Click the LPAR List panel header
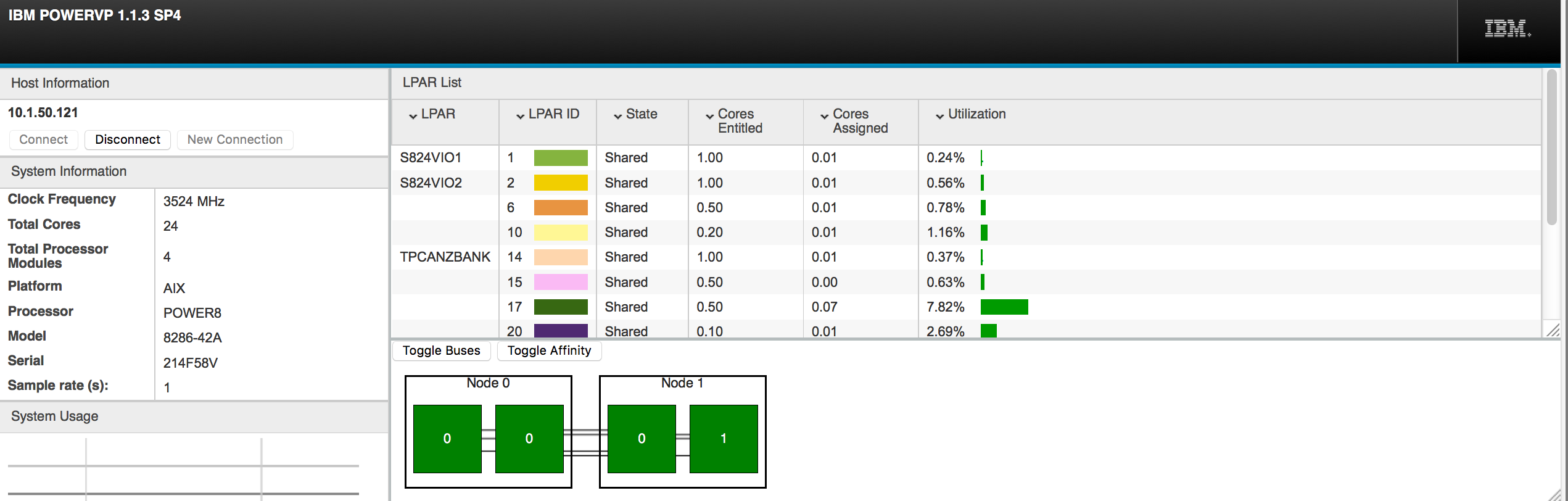The height and width of the screenshot is (501, 1568). tap(966, 83)
